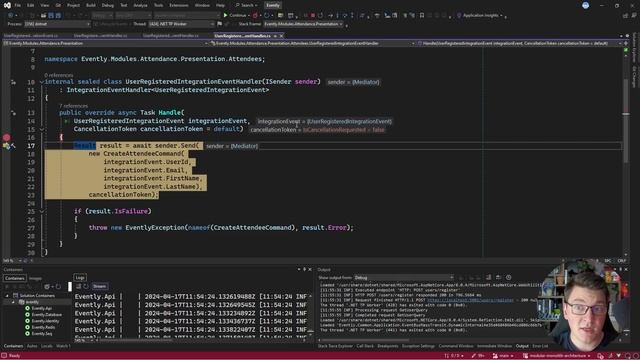
Task: Open the File menu
Action: click(x=18, y=5)
